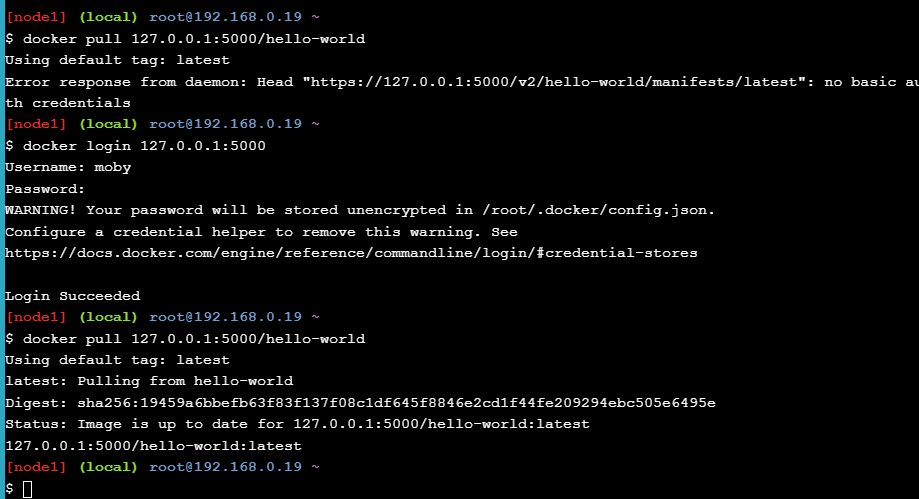This screenshot has height=499, width=919.
Task: Click the green (local) label above docker login
Action: (x=108, y=124)
